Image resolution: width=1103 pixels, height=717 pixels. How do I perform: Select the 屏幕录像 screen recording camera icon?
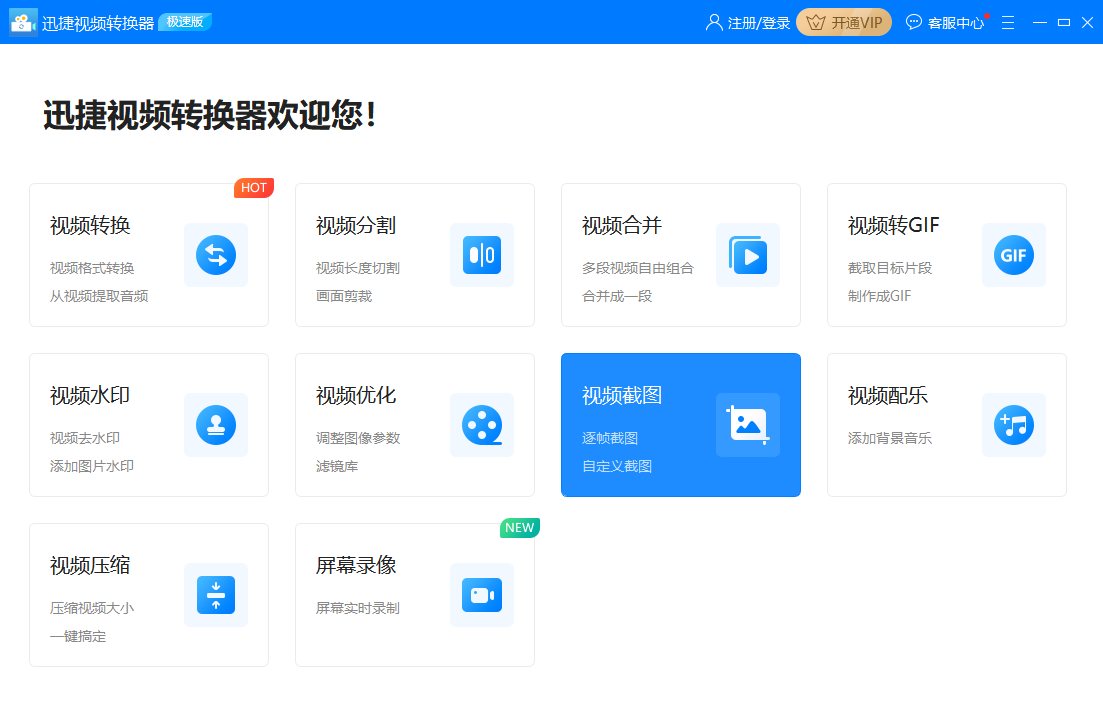pyautogui.click(x=481, y=595)
